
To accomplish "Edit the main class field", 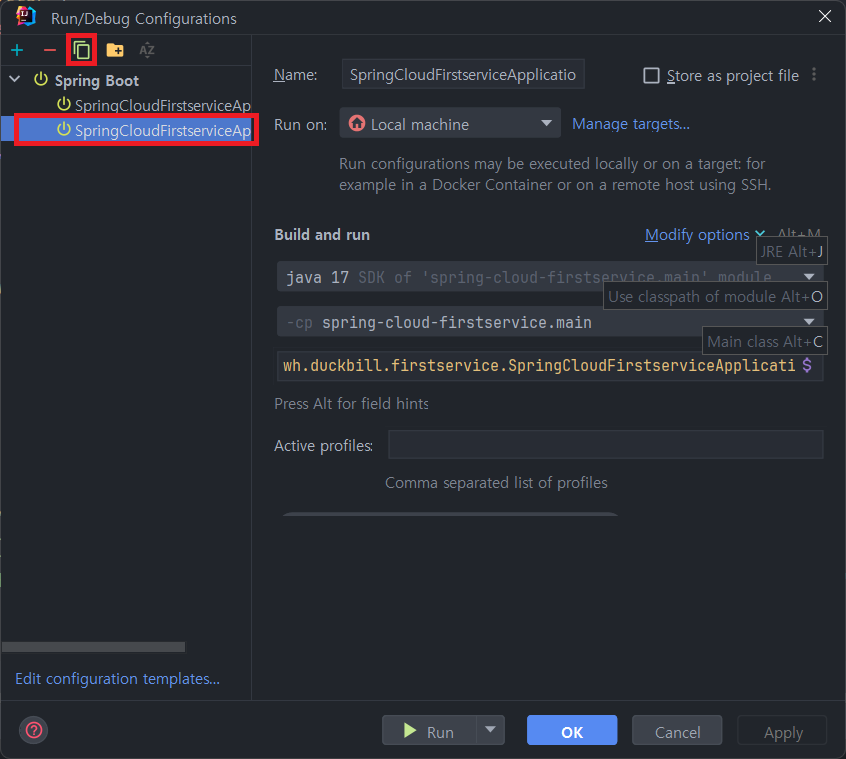I will [538, 366].
